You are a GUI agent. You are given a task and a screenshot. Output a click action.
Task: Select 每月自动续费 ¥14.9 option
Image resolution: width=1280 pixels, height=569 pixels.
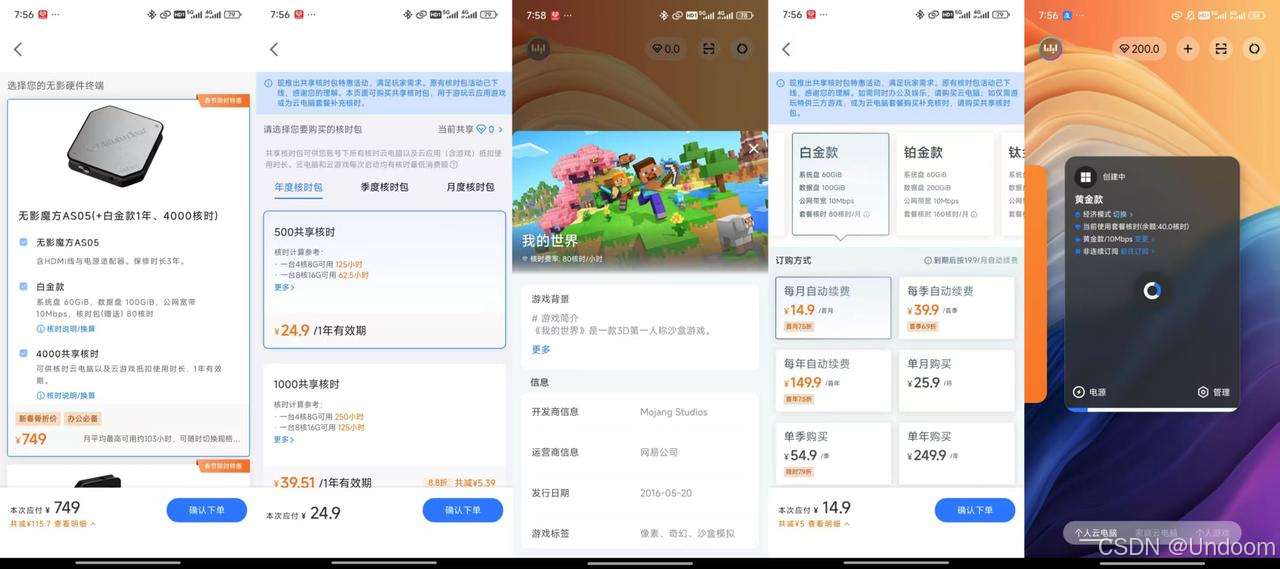(833, 308)
